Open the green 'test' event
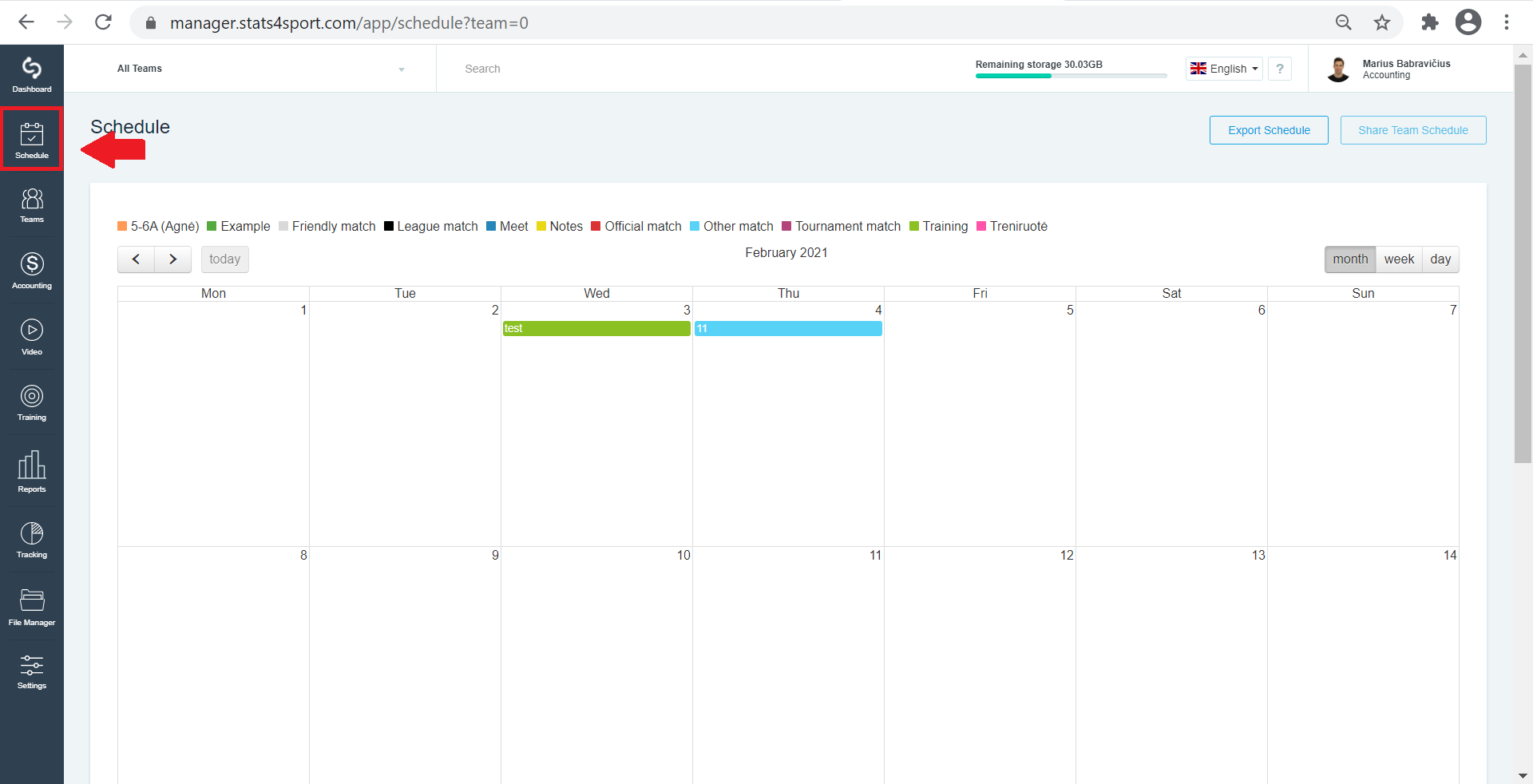The image size is (1533, 784). click(x=596, y=329)
